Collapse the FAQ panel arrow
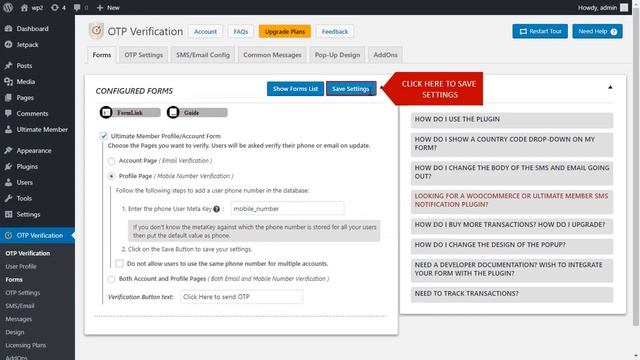Screen dimensions: 640x360 (610, 87)
